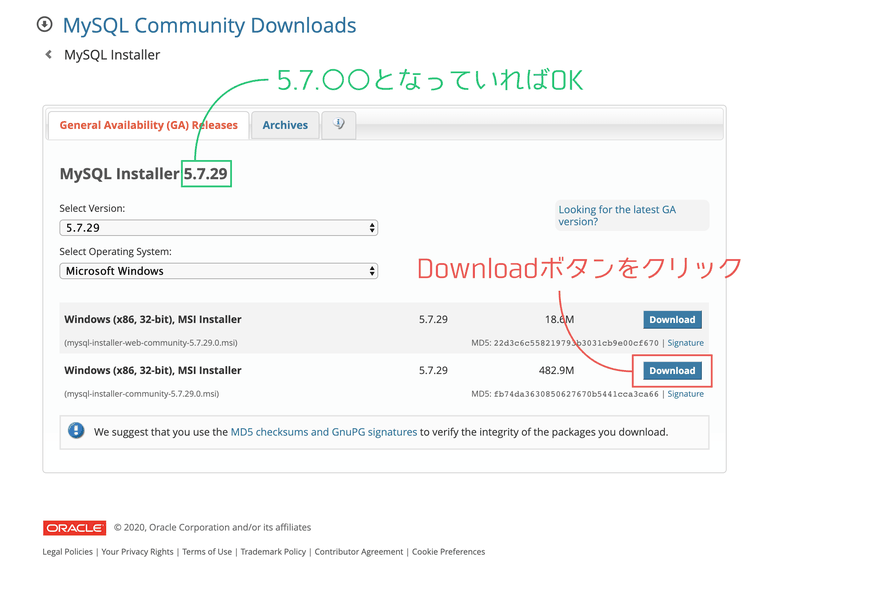Image resolution: width=870 pixels, height=595 pixels.
Task: Open Trademark Policy footer link
Action: [273, 552]
